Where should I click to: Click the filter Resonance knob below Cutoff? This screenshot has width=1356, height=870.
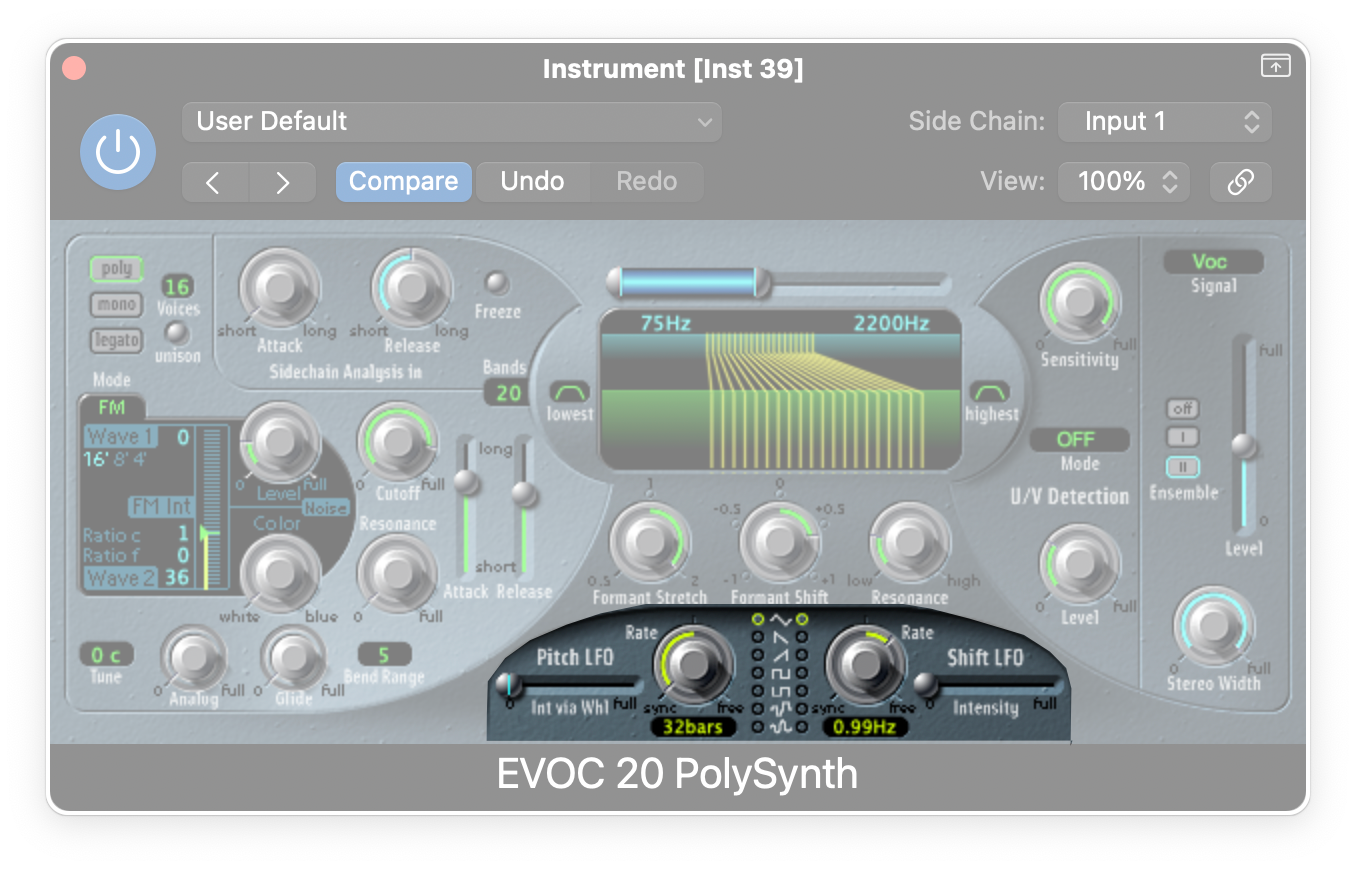point(397,573)
